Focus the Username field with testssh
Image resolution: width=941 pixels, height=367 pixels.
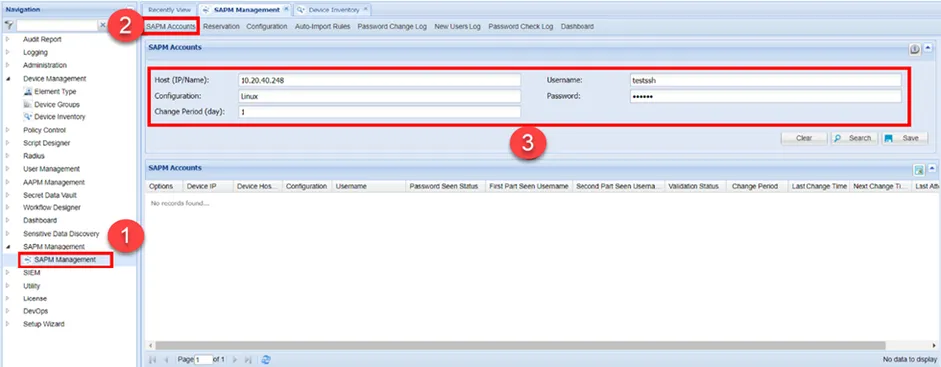coord(766,80)
